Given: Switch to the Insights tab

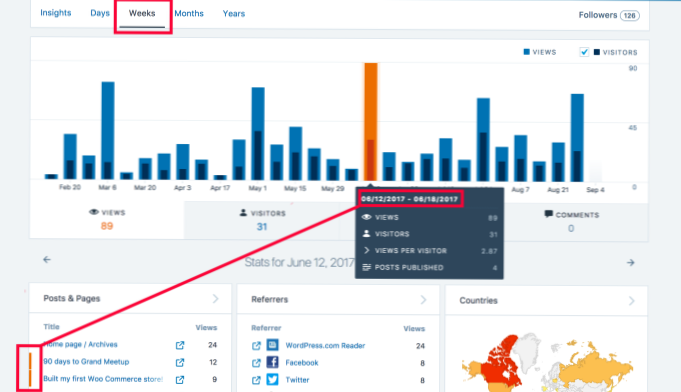Looking at the screenshot, I should tap(56, 13).
